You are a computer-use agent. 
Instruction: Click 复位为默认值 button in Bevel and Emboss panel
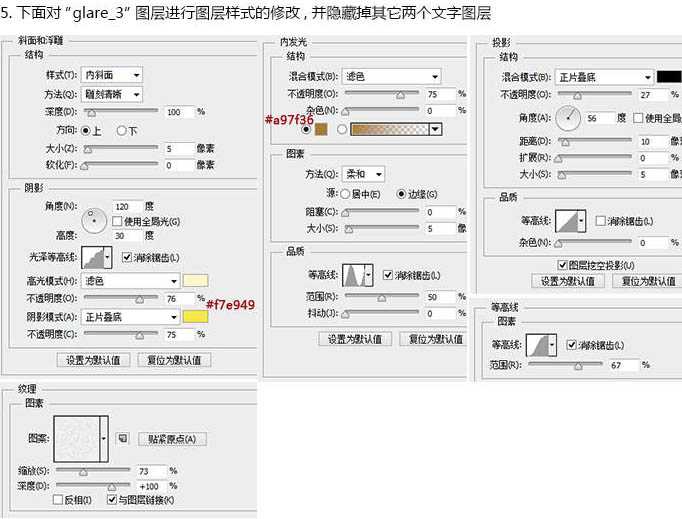[174, 360]
